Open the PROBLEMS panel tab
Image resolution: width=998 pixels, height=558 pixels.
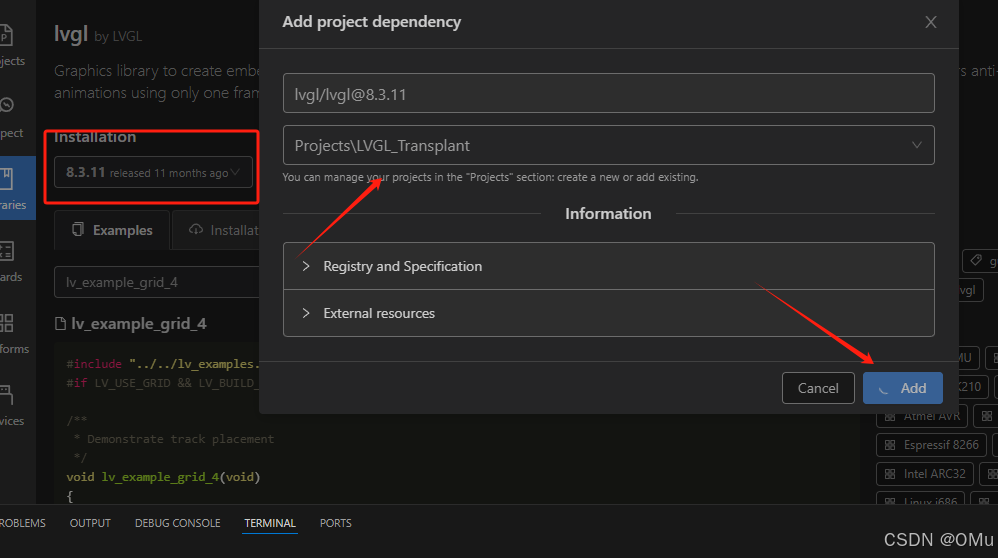point(22,523)
